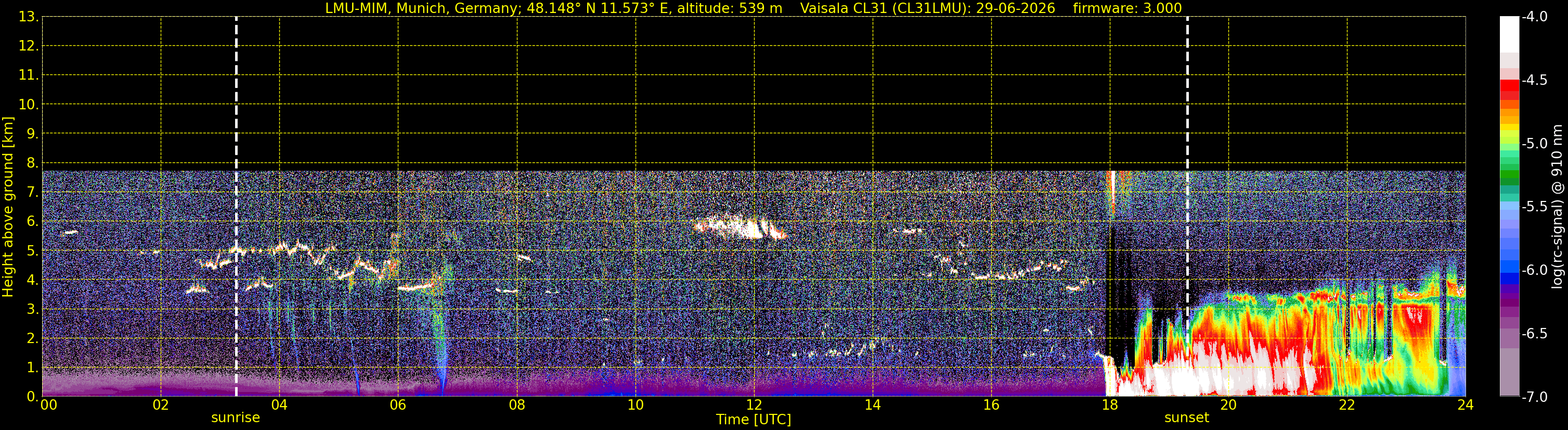Click the 24 tick label on time axis
This screenshot has width=1568, height=430.
1465,405
